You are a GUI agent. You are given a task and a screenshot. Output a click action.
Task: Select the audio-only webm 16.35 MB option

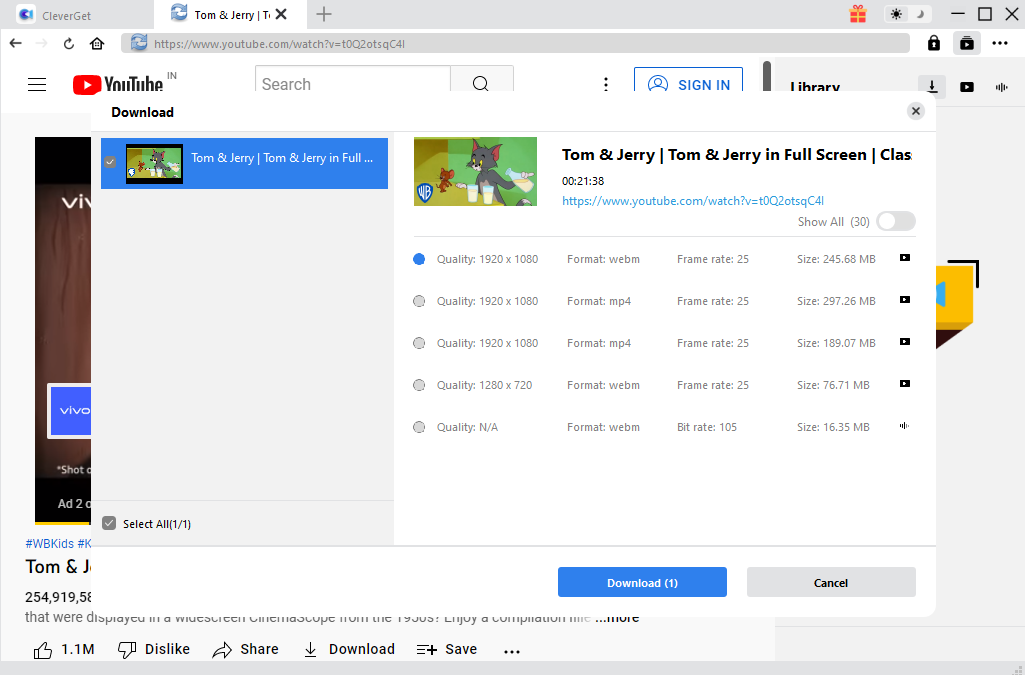(x=419, y=427)
